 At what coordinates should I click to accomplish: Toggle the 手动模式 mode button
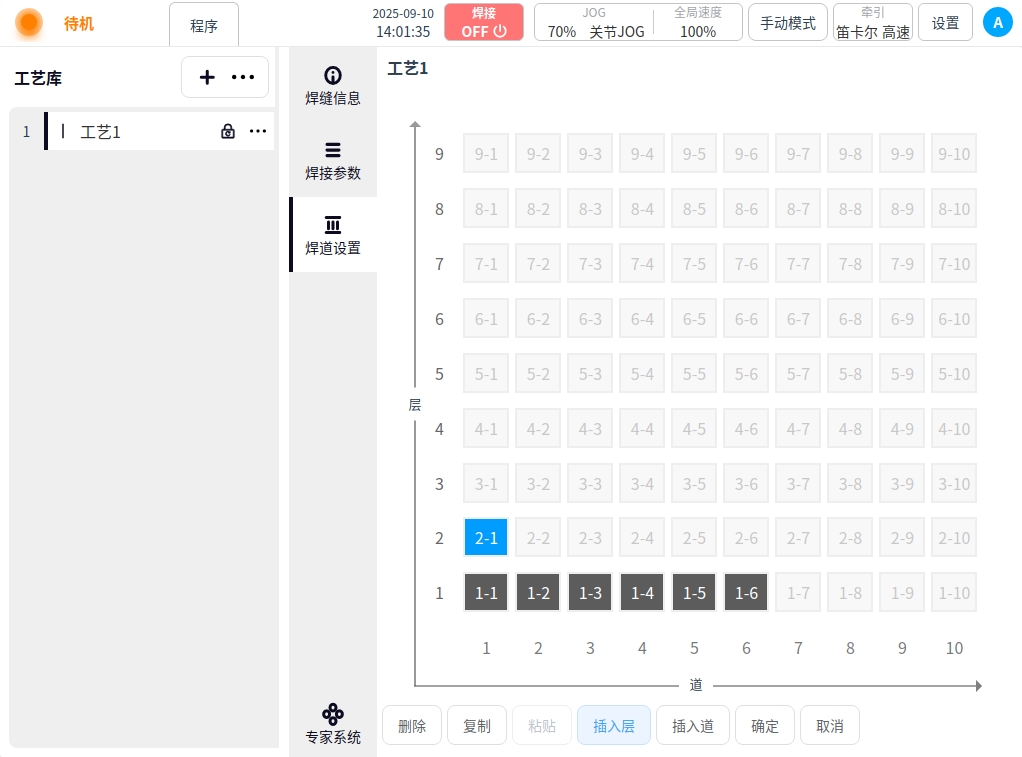[x=787, y=22]
